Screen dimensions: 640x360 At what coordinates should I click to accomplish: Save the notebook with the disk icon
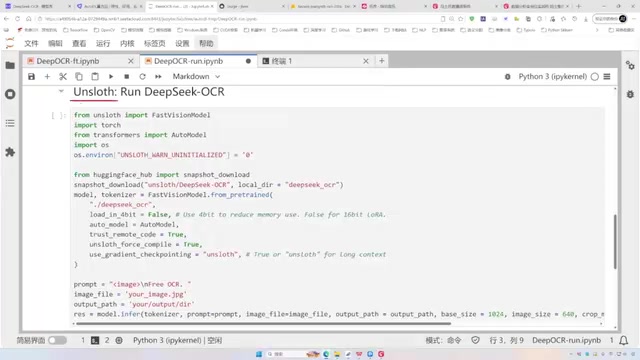click(x=31, y=76)
